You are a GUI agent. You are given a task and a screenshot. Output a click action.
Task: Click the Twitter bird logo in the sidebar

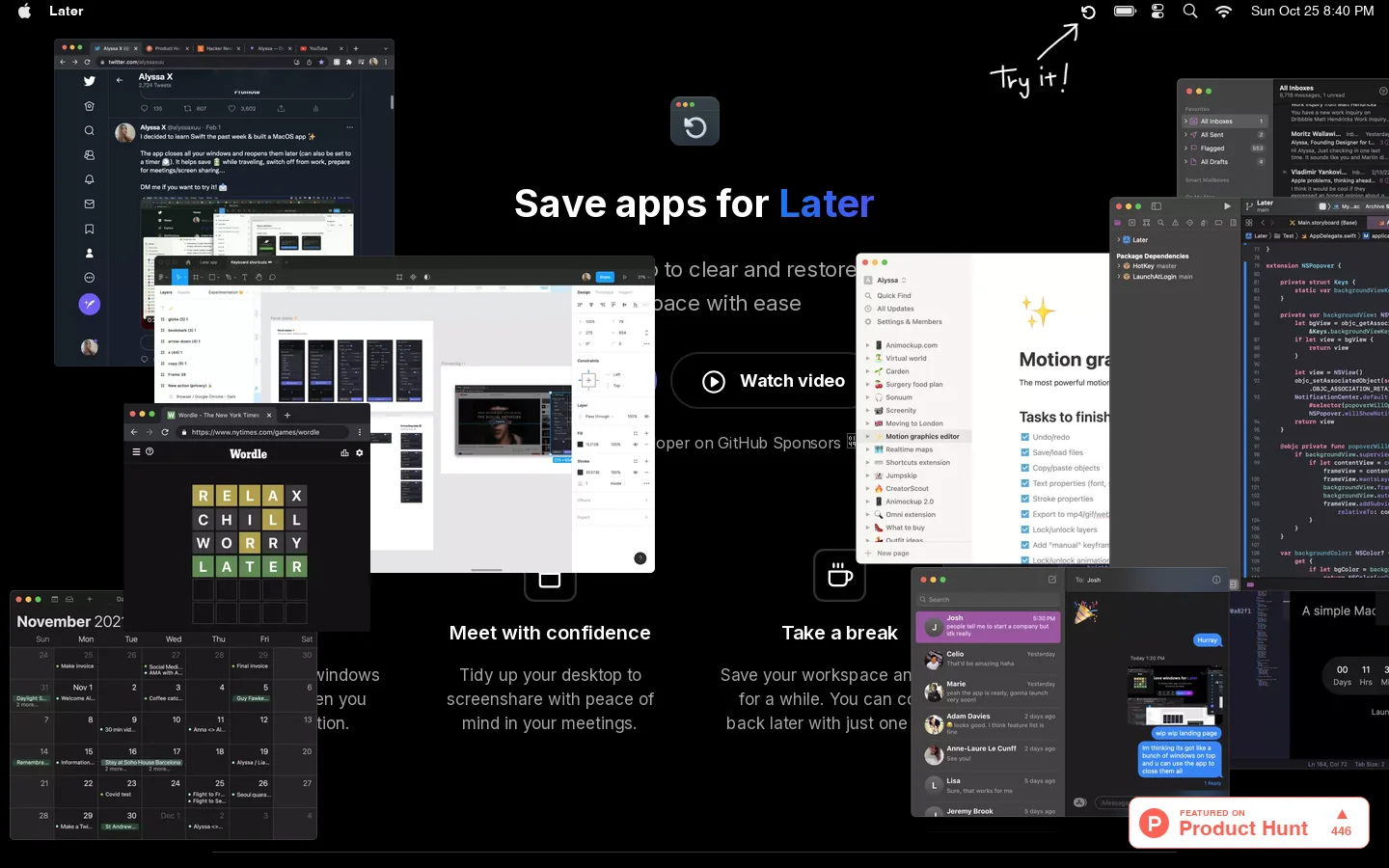(x=90, y=82)
